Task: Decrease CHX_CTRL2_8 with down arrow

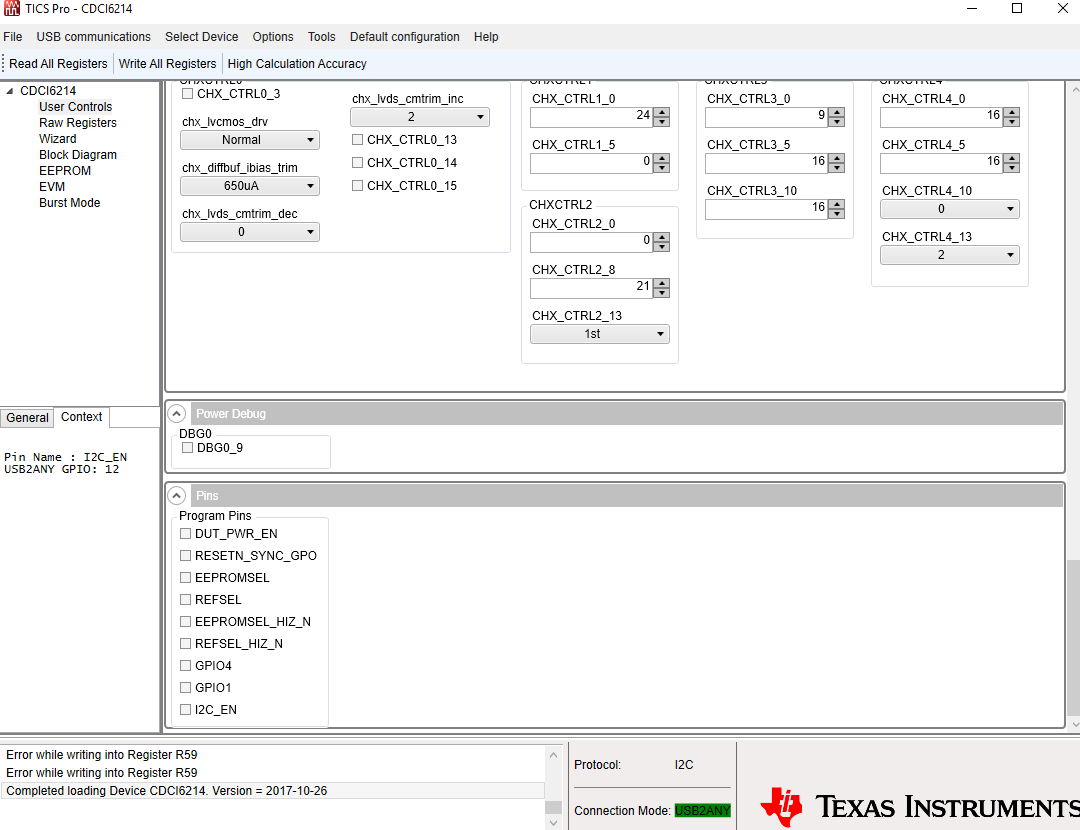Action: pyautogui.click(x=662, y=292)
